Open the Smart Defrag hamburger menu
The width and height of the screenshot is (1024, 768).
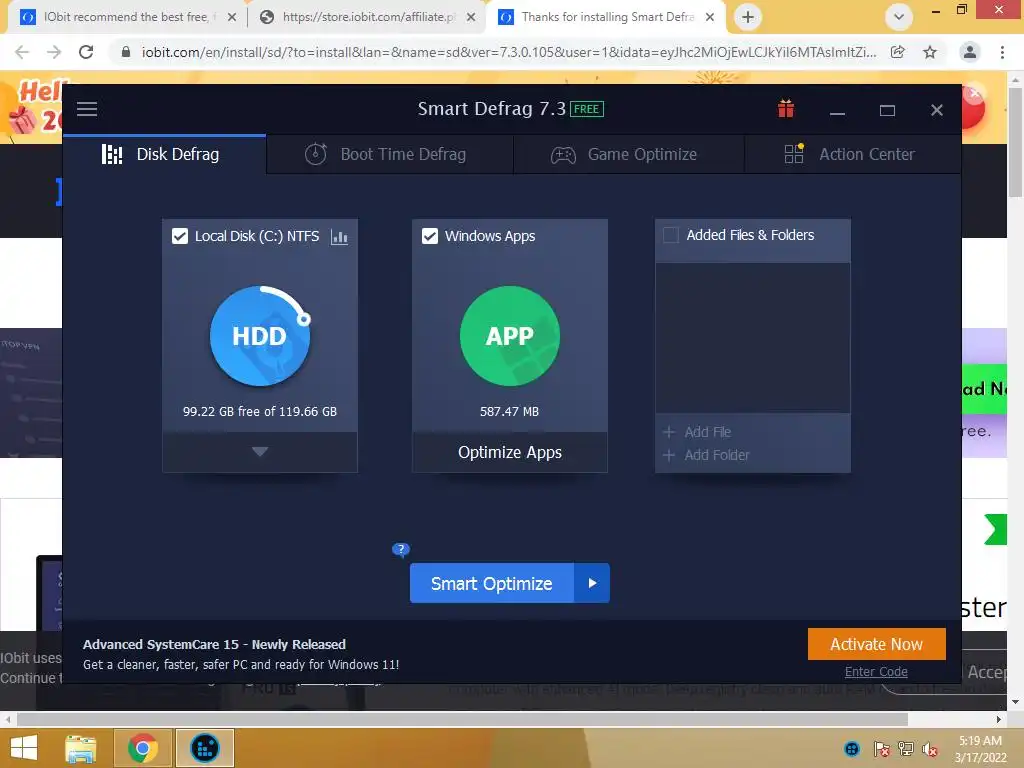point(87,109)
